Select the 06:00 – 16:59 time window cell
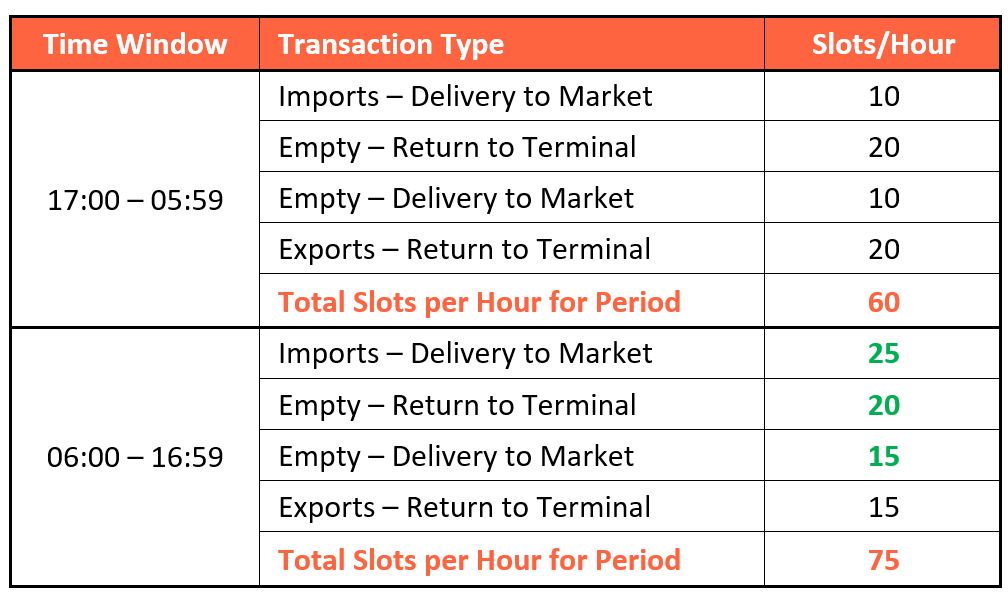The image size is (1008, 598). [135, 457]
